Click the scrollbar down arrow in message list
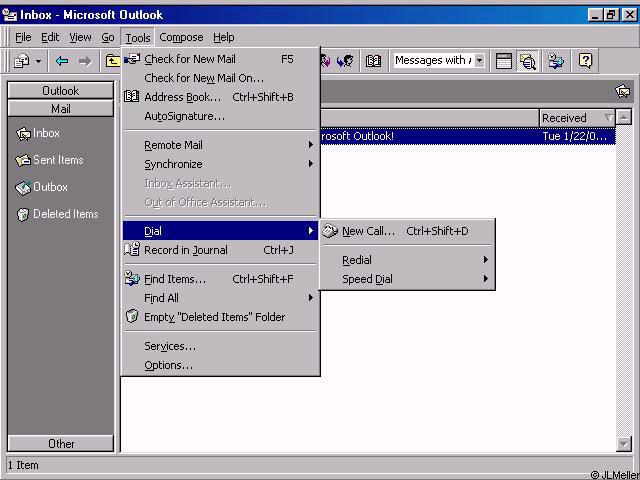Image resolution: width=640 pixels, height=480 pixels. [624, 444]
